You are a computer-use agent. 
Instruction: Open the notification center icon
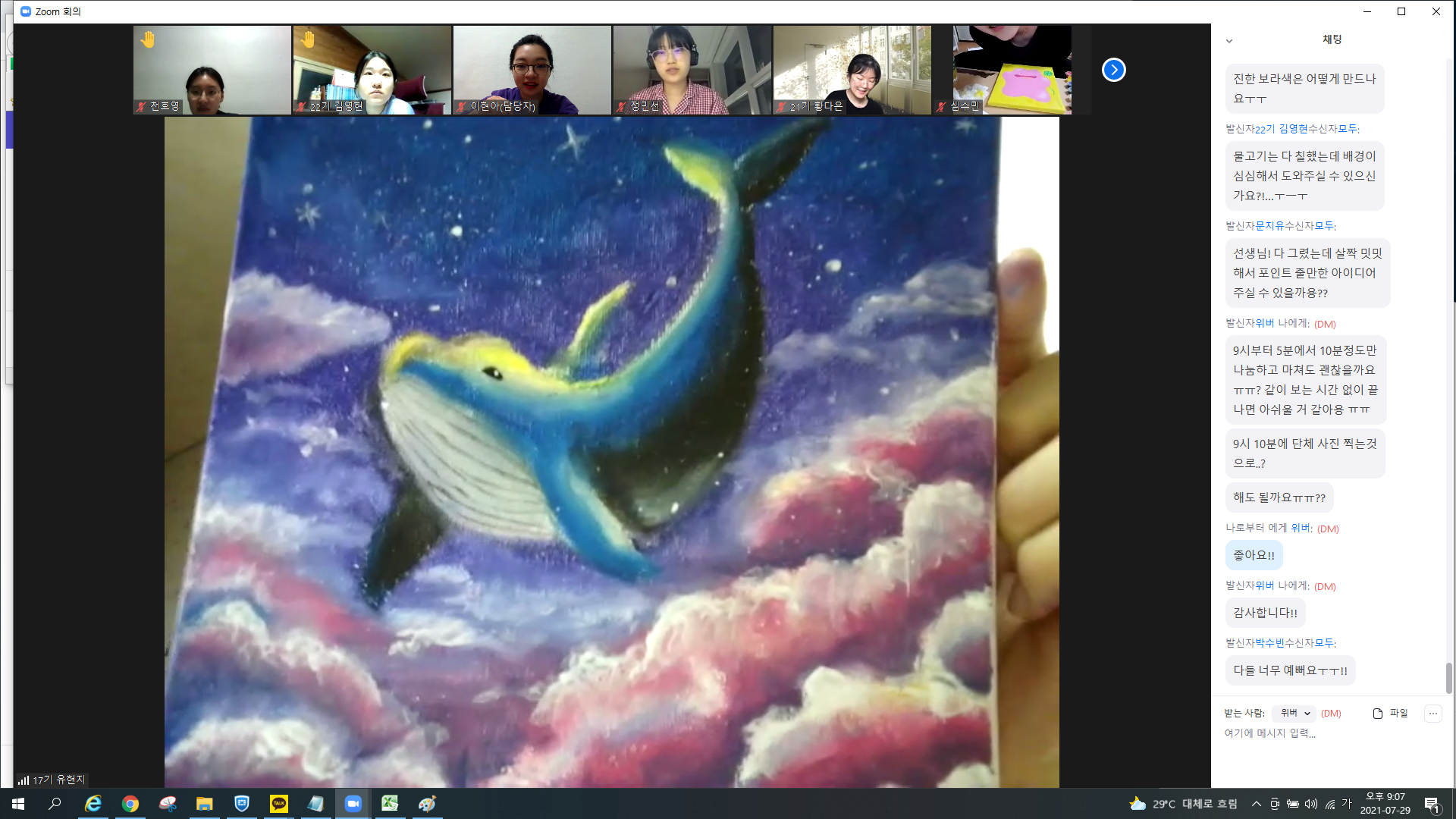coord(1432,804)
